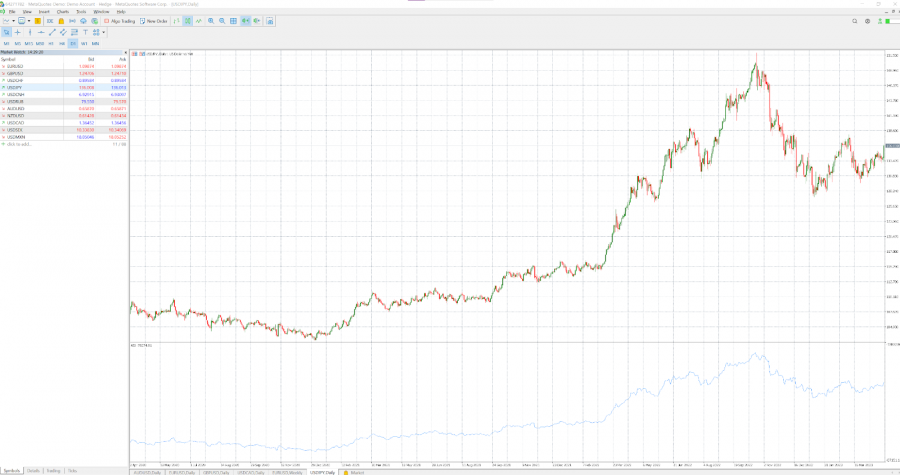Select the H1 timeframe button
900x475 pixels.
pos(50,44)
